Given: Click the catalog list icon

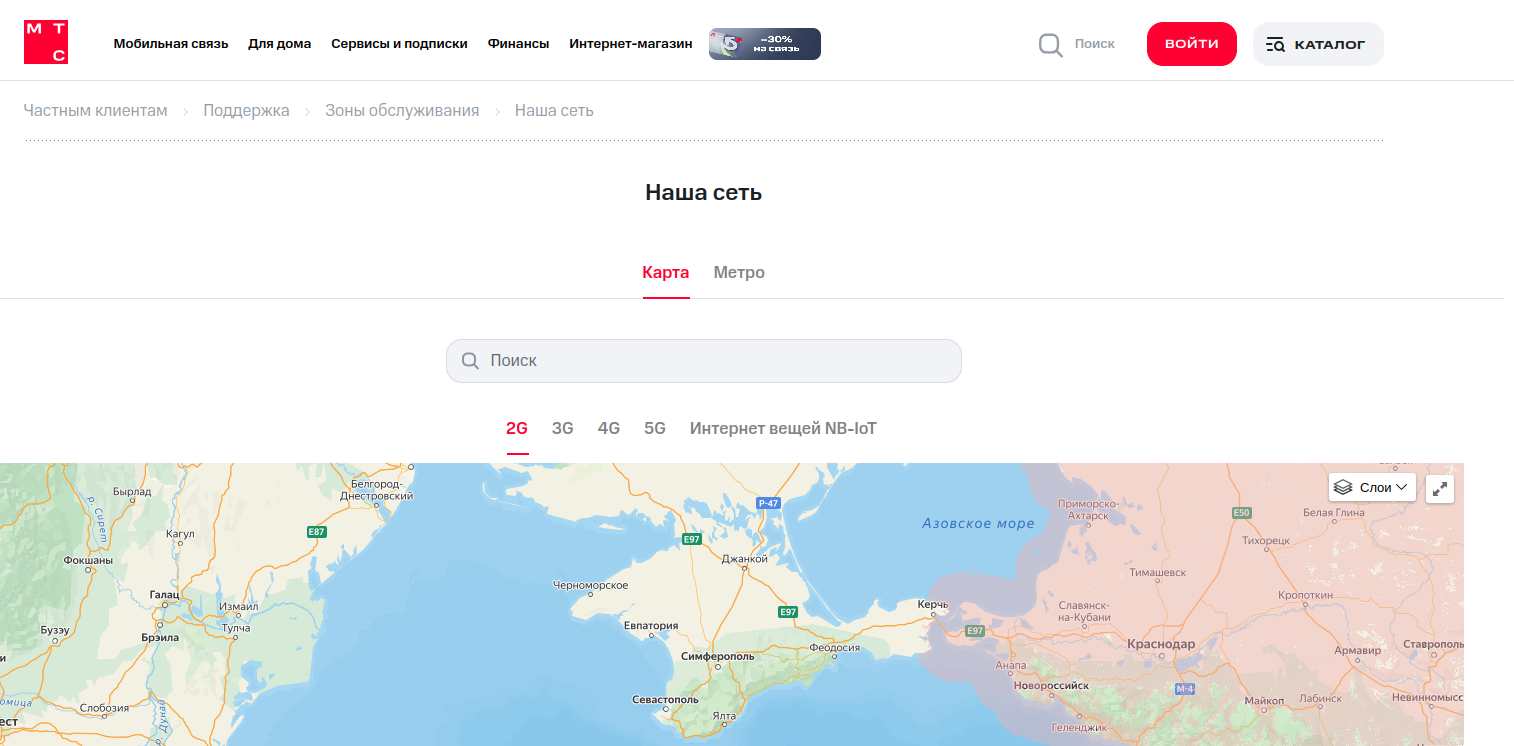Looking at the screenshot, I should click(x=1275, y=45).
